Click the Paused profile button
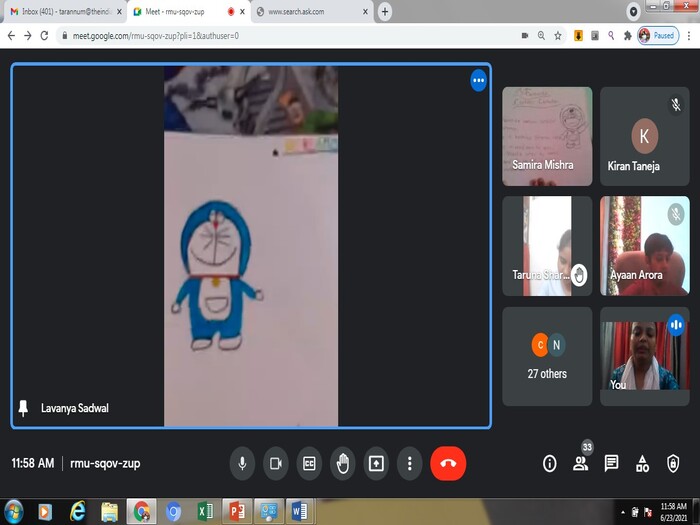The width and height of the screenshot is (700, 525). [658, 36]
